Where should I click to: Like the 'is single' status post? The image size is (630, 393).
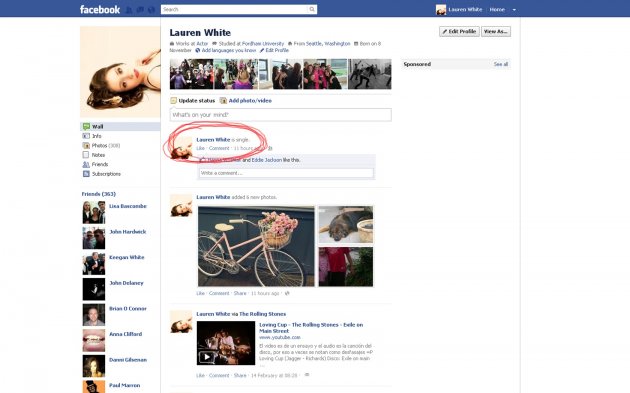click(x=200, y=148)
